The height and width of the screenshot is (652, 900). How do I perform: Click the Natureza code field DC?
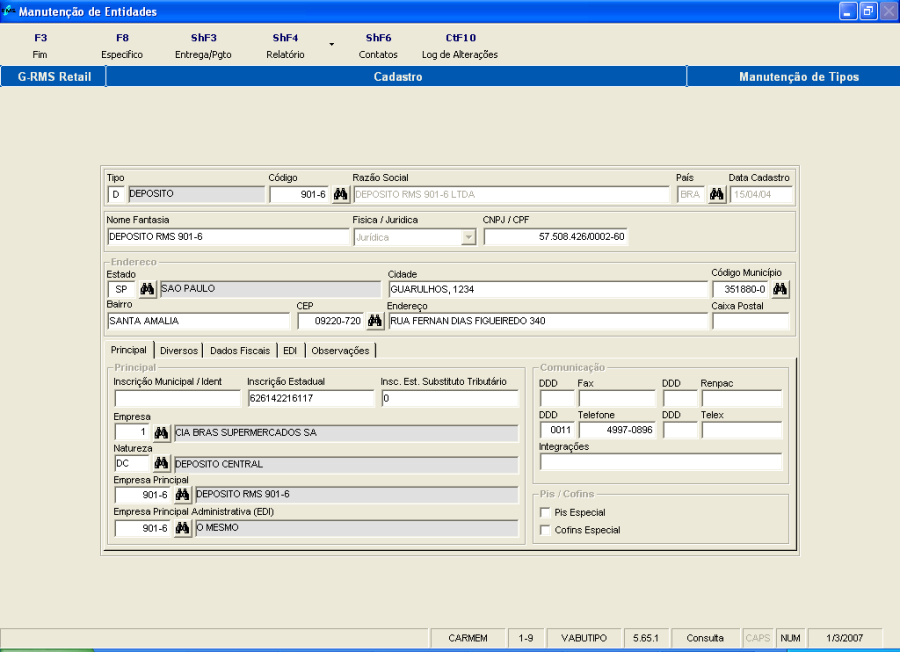pos(131,463)
